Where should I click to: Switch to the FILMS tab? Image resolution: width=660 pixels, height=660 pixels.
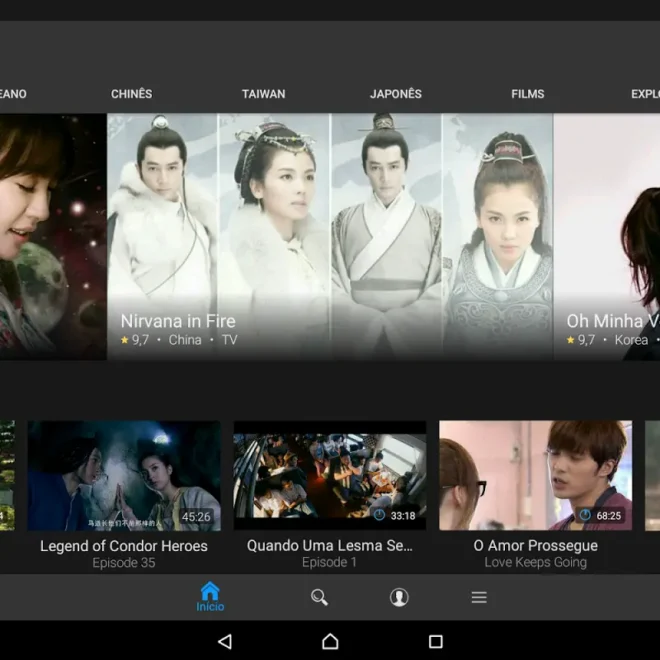point(528,94)
